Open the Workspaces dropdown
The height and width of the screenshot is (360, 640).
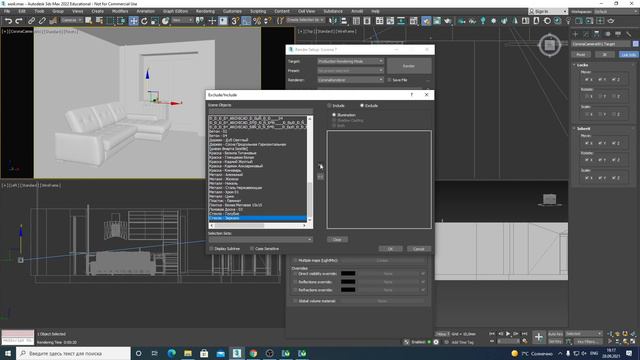coord(615,11)
